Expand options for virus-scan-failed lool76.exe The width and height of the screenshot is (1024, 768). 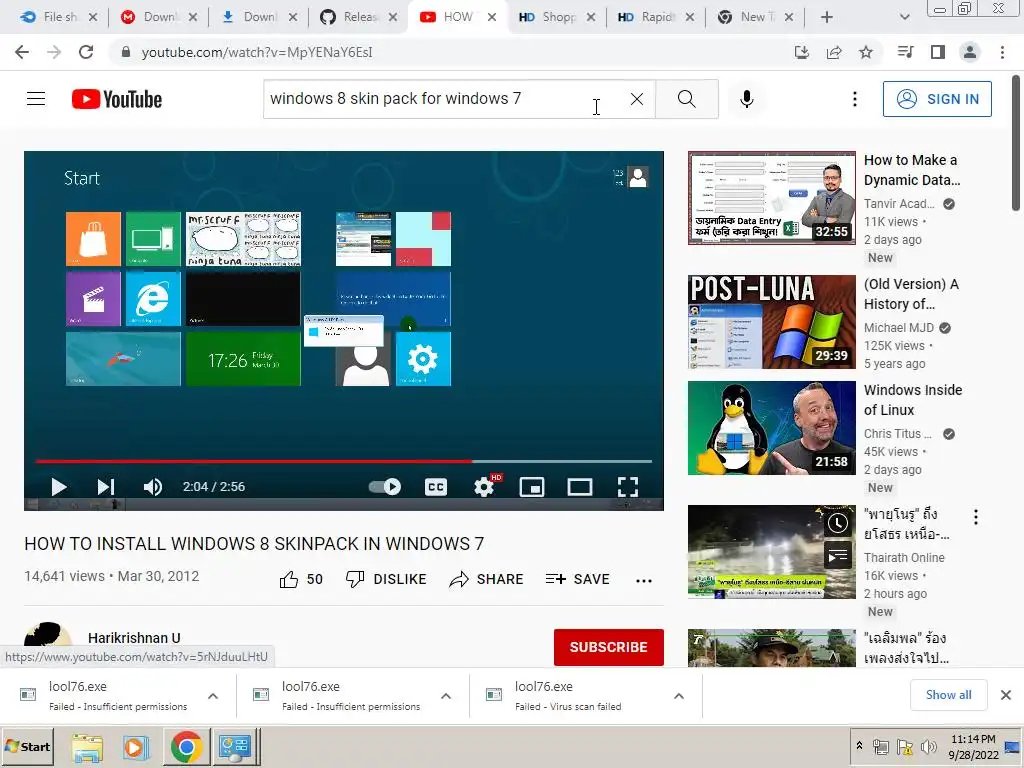tap(679, 696)
